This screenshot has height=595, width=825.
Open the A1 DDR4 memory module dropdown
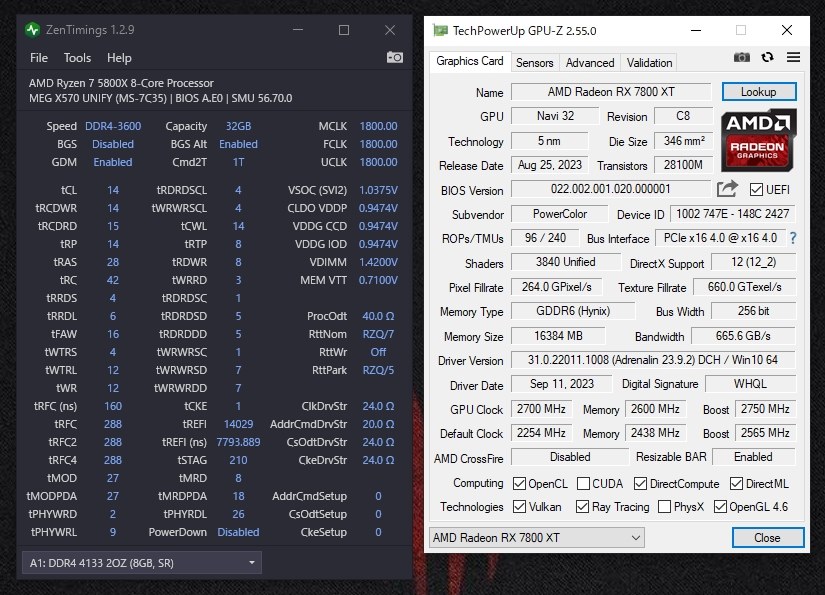click(x=141, y=563)
